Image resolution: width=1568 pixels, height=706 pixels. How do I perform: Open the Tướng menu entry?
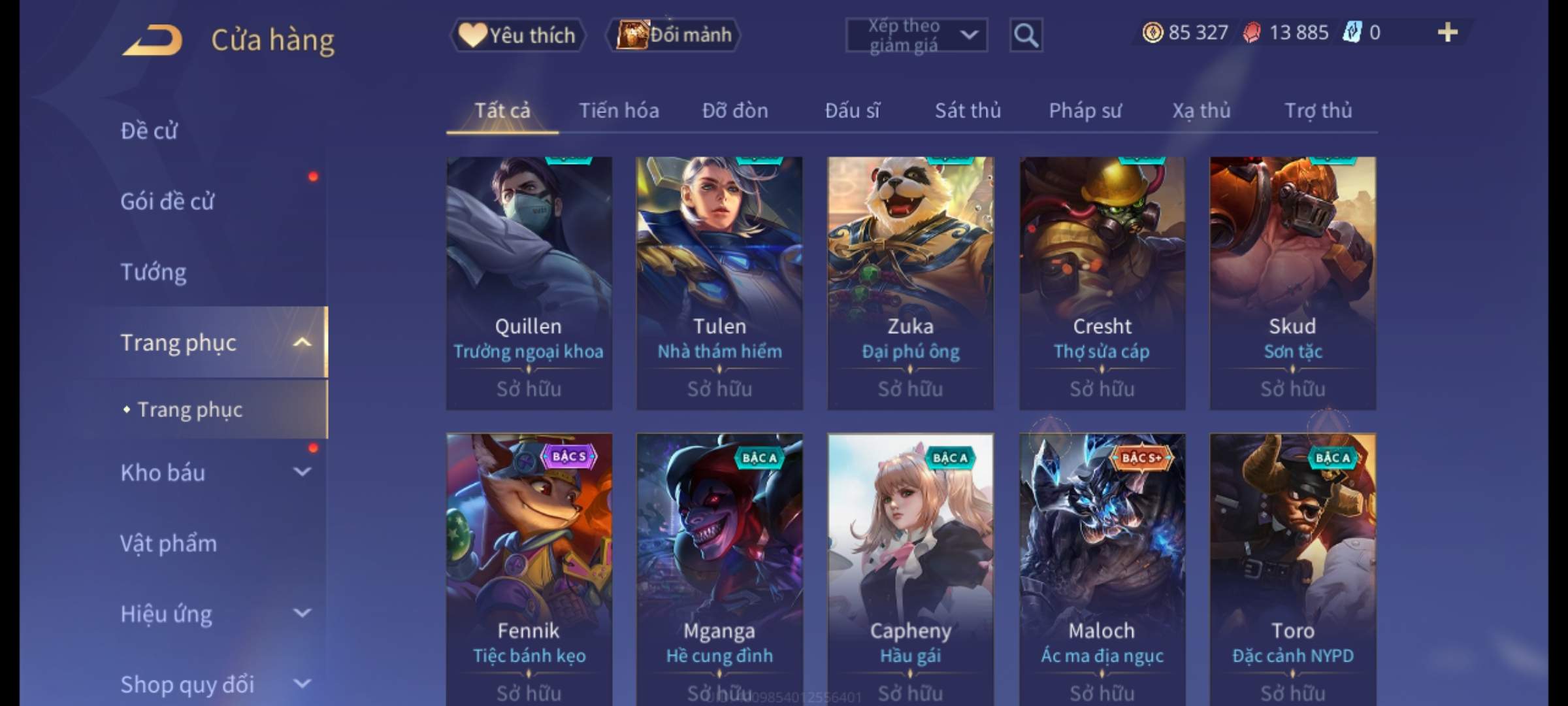pyautogui.click(x=153, y=272)
